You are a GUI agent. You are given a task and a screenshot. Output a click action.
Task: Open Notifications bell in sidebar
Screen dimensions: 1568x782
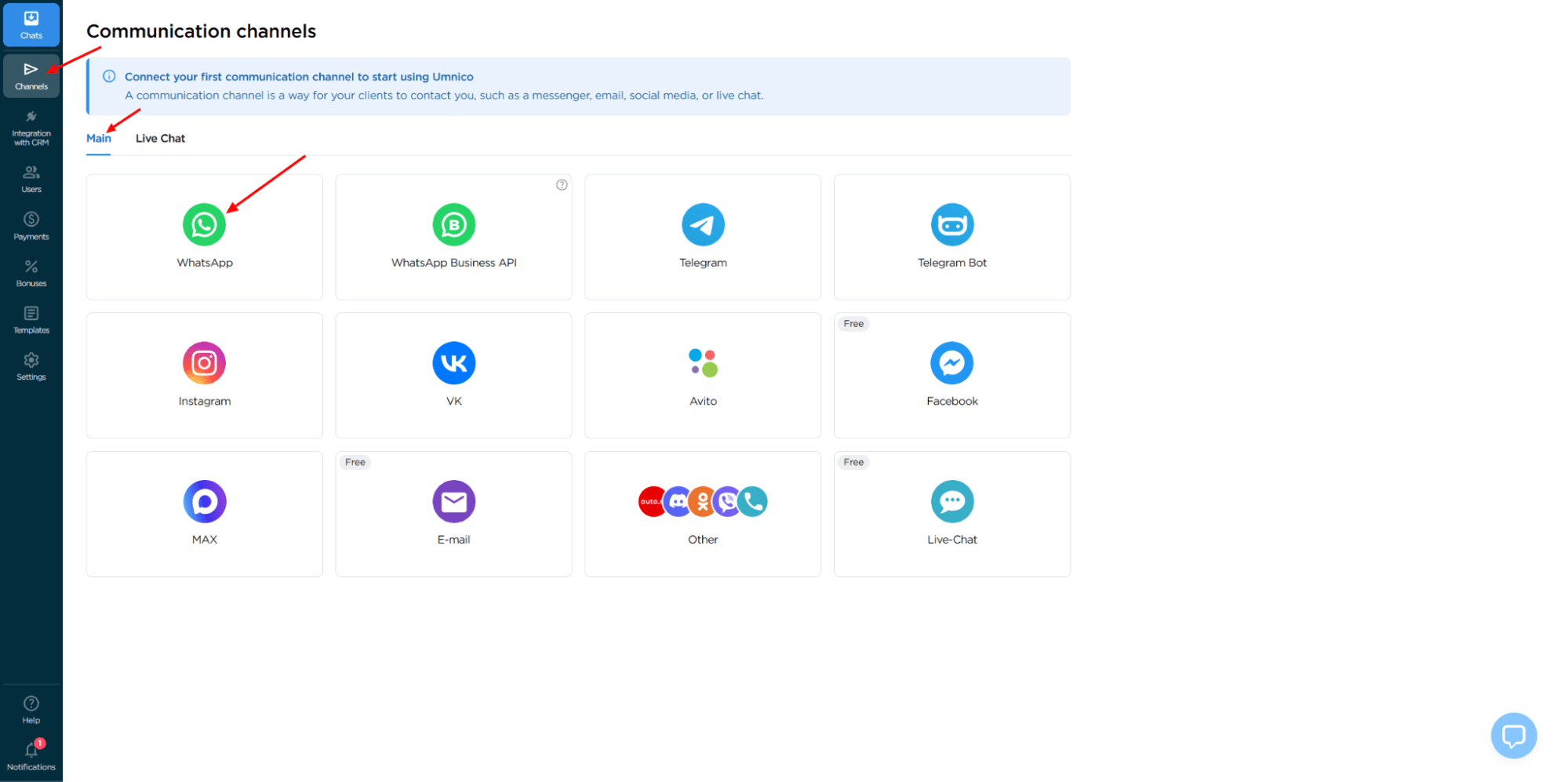31,756
